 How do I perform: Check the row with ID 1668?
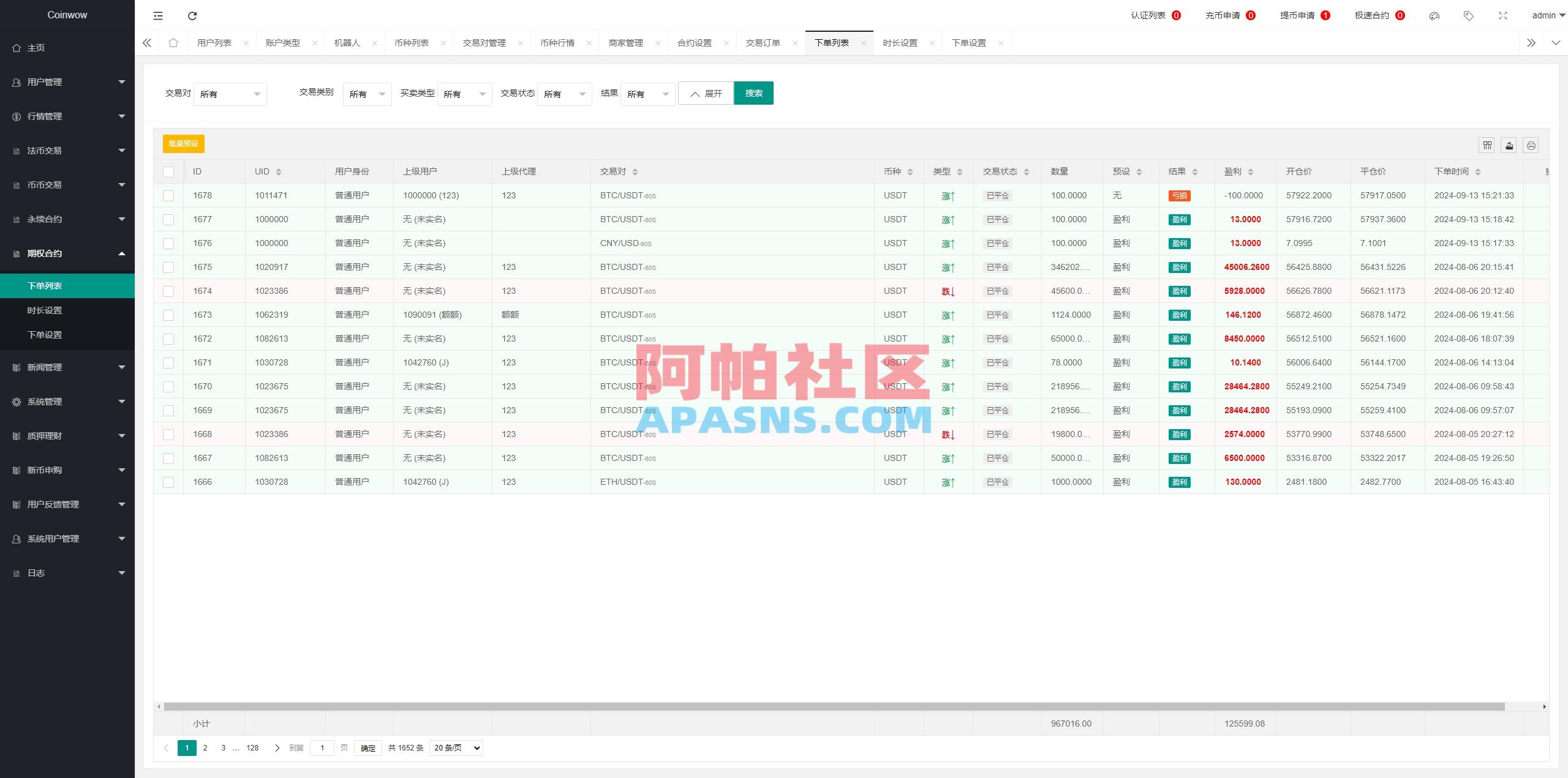point(168,435)
